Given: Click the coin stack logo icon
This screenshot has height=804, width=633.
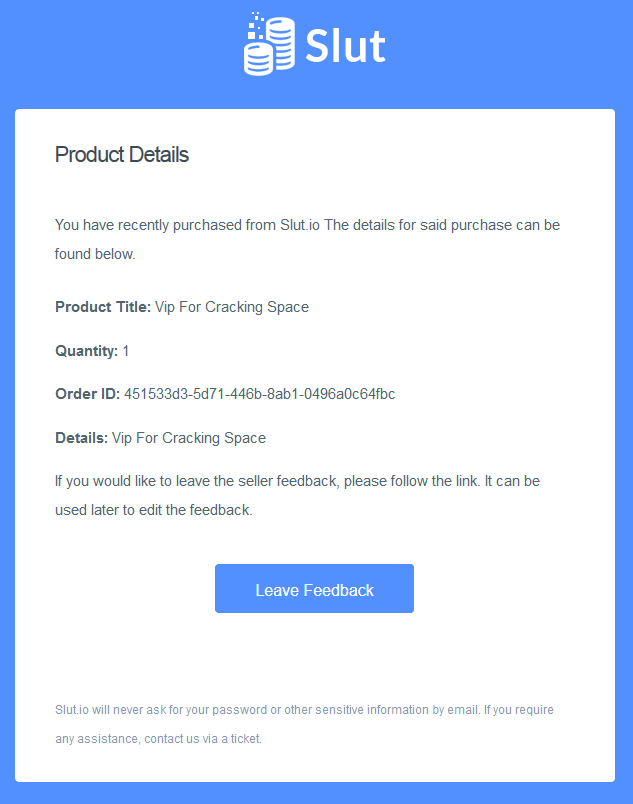Looking at the screenshot, I should (x=269, y=44).
